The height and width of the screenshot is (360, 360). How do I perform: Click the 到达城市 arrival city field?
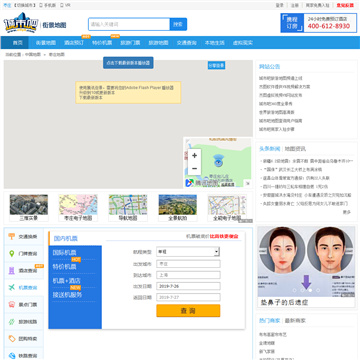(188, 275)
